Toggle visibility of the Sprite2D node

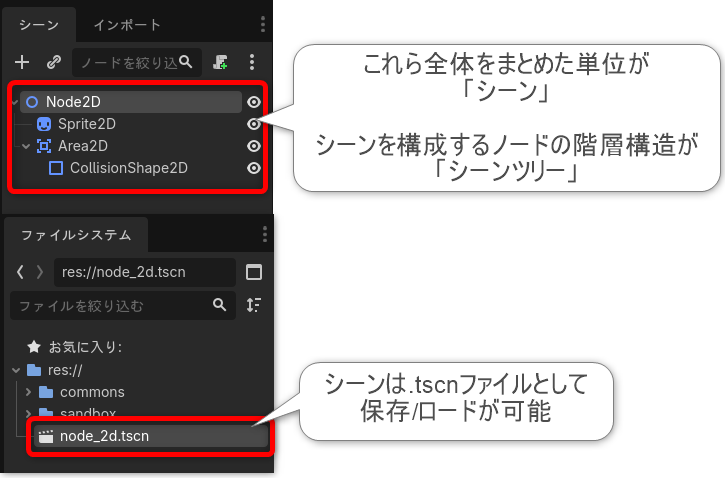tap(254, 124)
